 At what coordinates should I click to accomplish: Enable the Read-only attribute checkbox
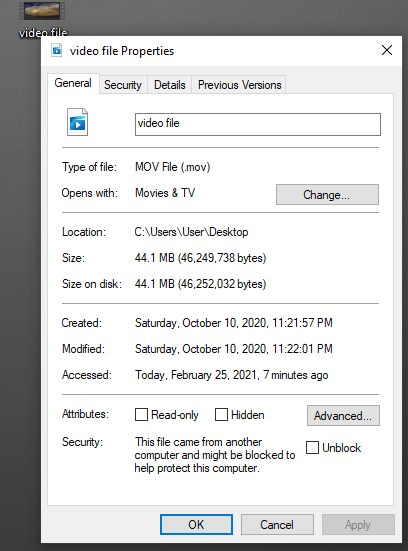(x=141, y=415)
